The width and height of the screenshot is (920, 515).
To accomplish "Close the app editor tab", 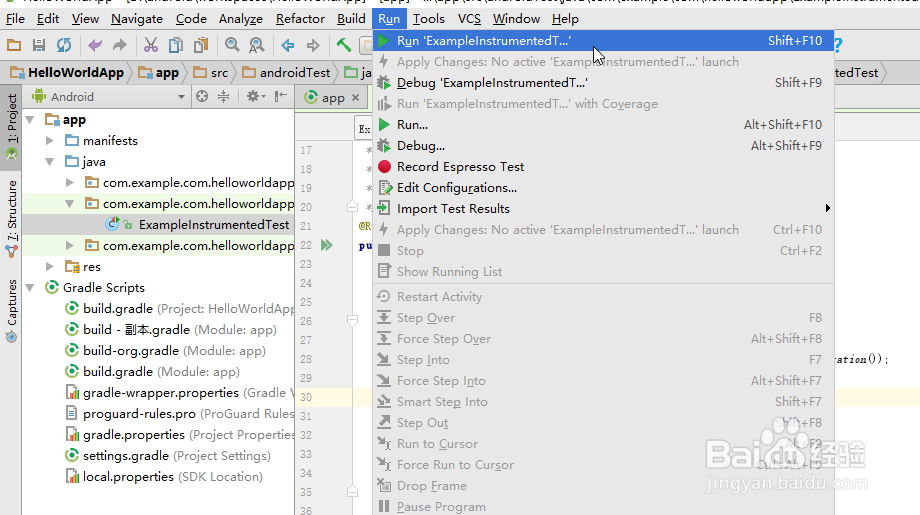I will 355,97.
